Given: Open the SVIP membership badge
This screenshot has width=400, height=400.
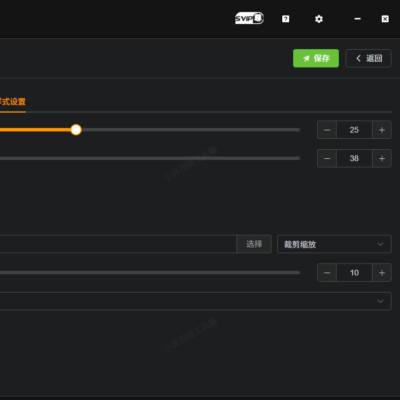Looking at the screenshot, I should [249, 18].
